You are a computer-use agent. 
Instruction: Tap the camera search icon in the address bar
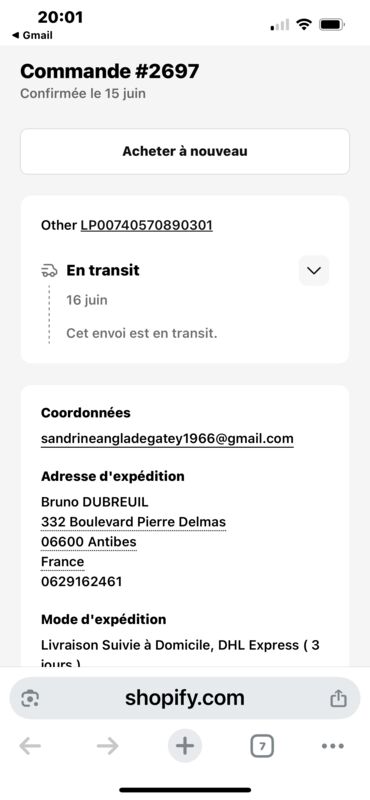pyautogui.click(x=30, y=698)
